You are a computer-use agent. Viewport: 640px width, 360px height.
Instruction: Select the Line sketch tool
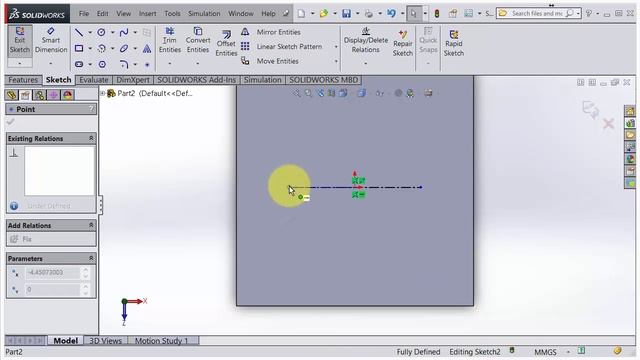(79, 32)
